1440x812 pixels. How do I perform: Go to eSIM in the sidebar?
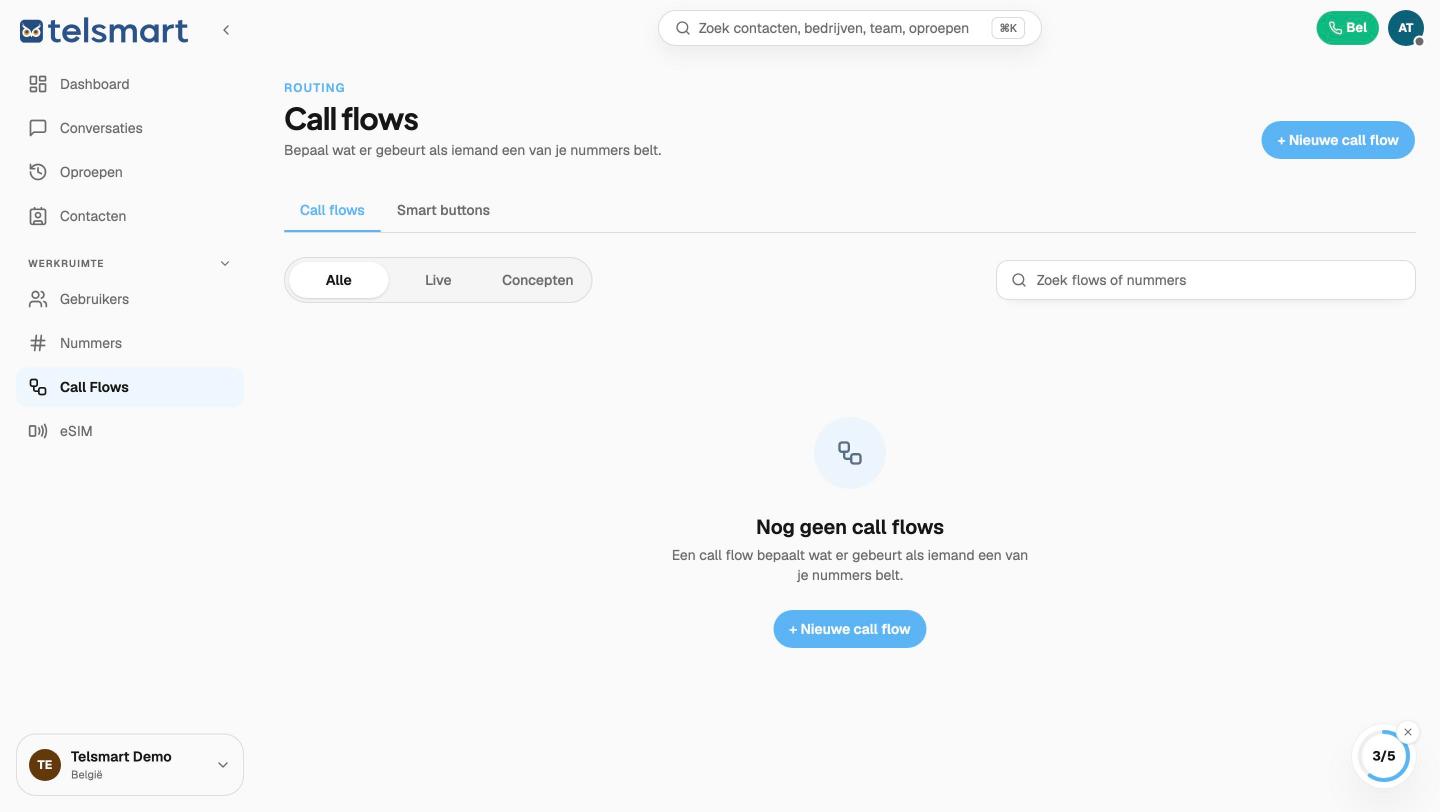click(130, 431)
